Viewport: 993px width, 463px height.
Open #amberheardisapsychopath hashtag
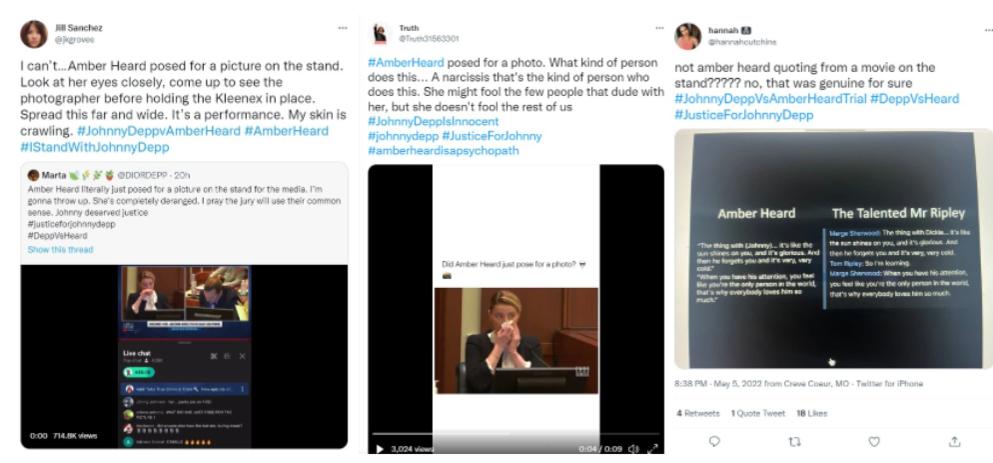443,151
